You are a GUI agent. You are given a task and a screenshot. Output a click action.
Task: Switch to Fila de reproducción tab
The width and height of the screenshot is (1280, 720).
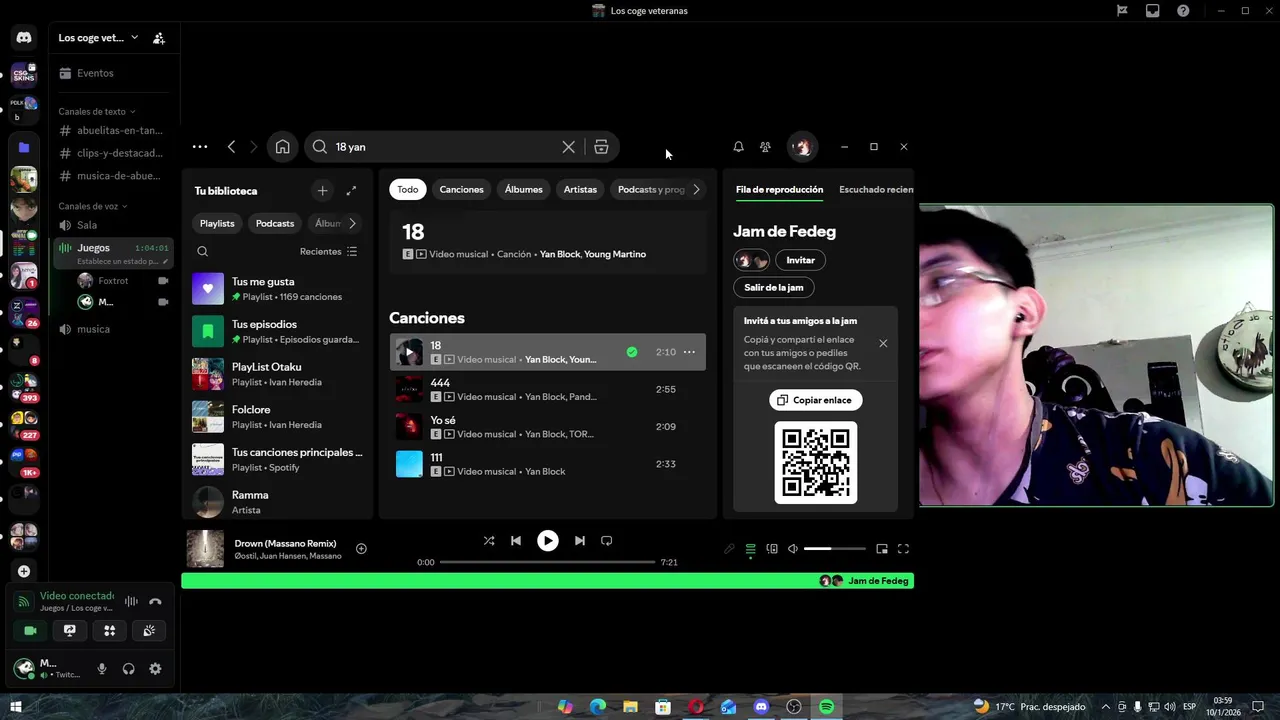tap(779, 189)
